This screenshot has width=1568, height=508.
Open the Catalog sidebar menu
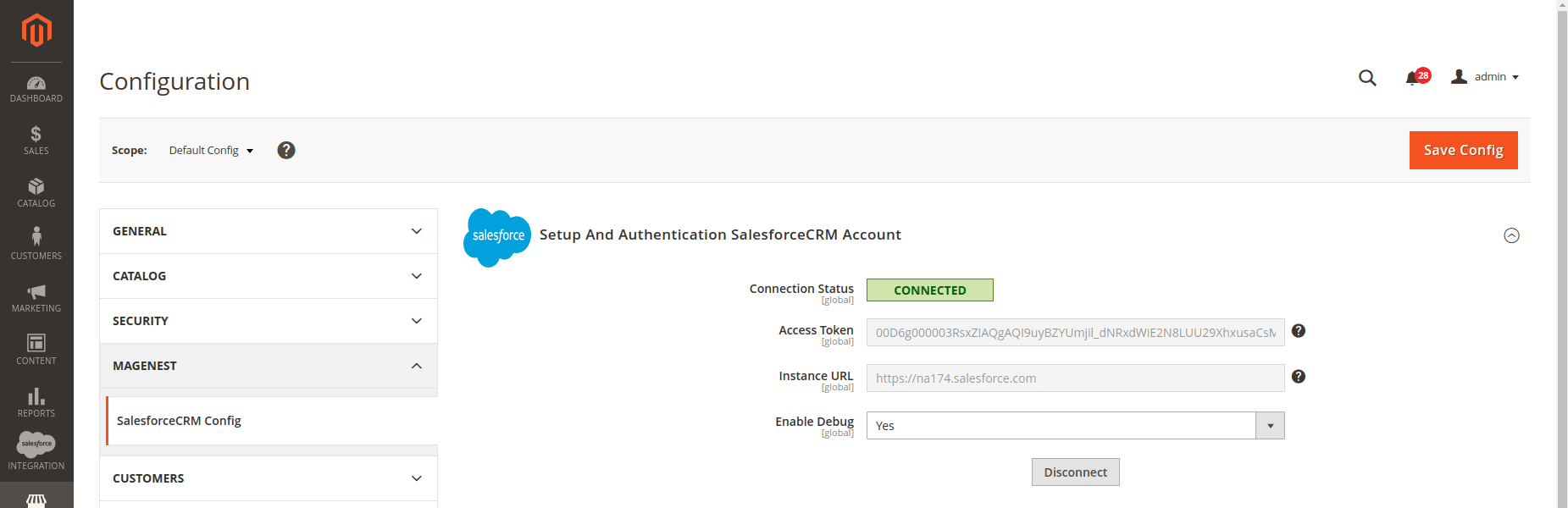[36, 193]
